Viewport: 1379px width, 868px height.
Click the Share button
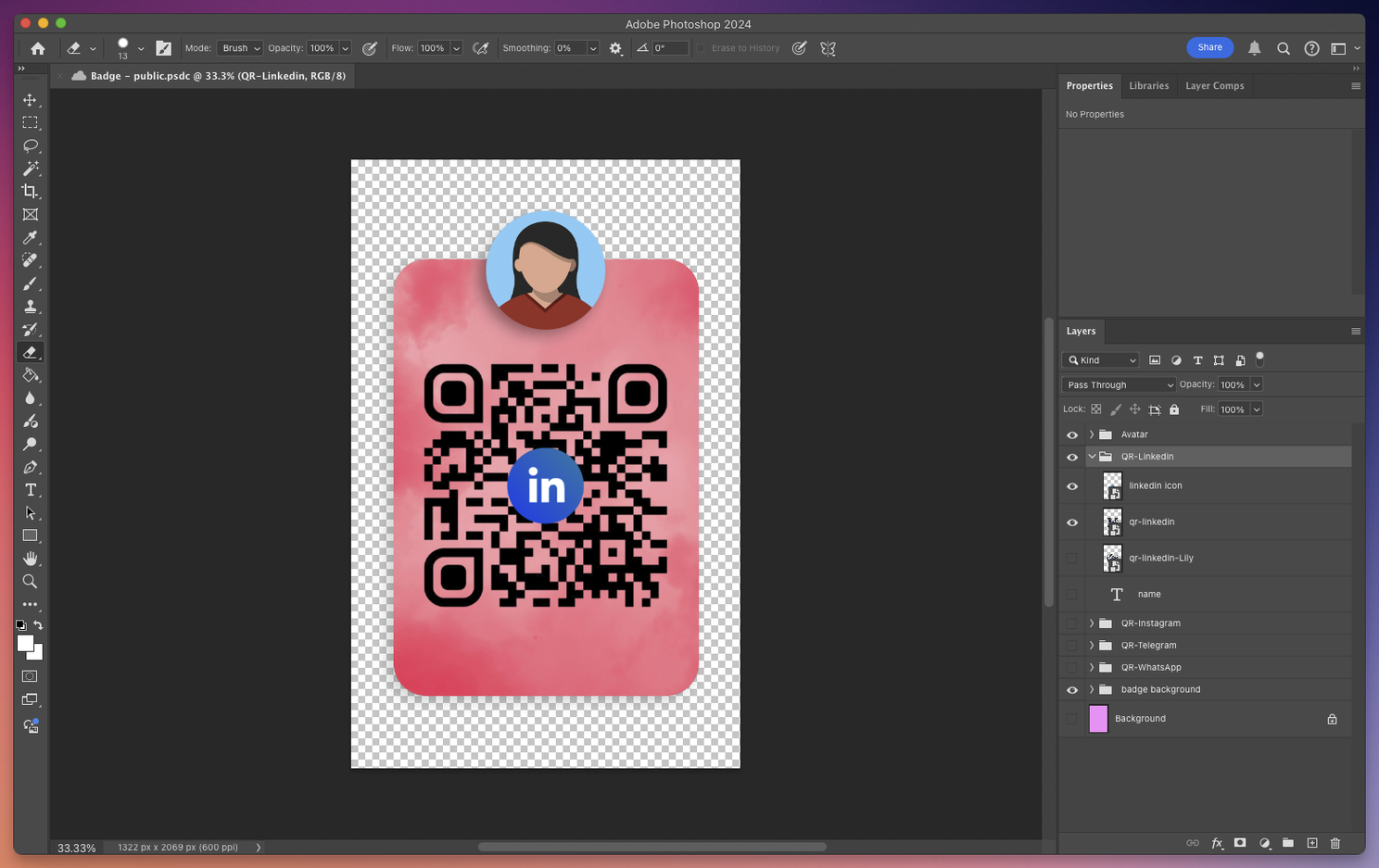[1209, 47]
